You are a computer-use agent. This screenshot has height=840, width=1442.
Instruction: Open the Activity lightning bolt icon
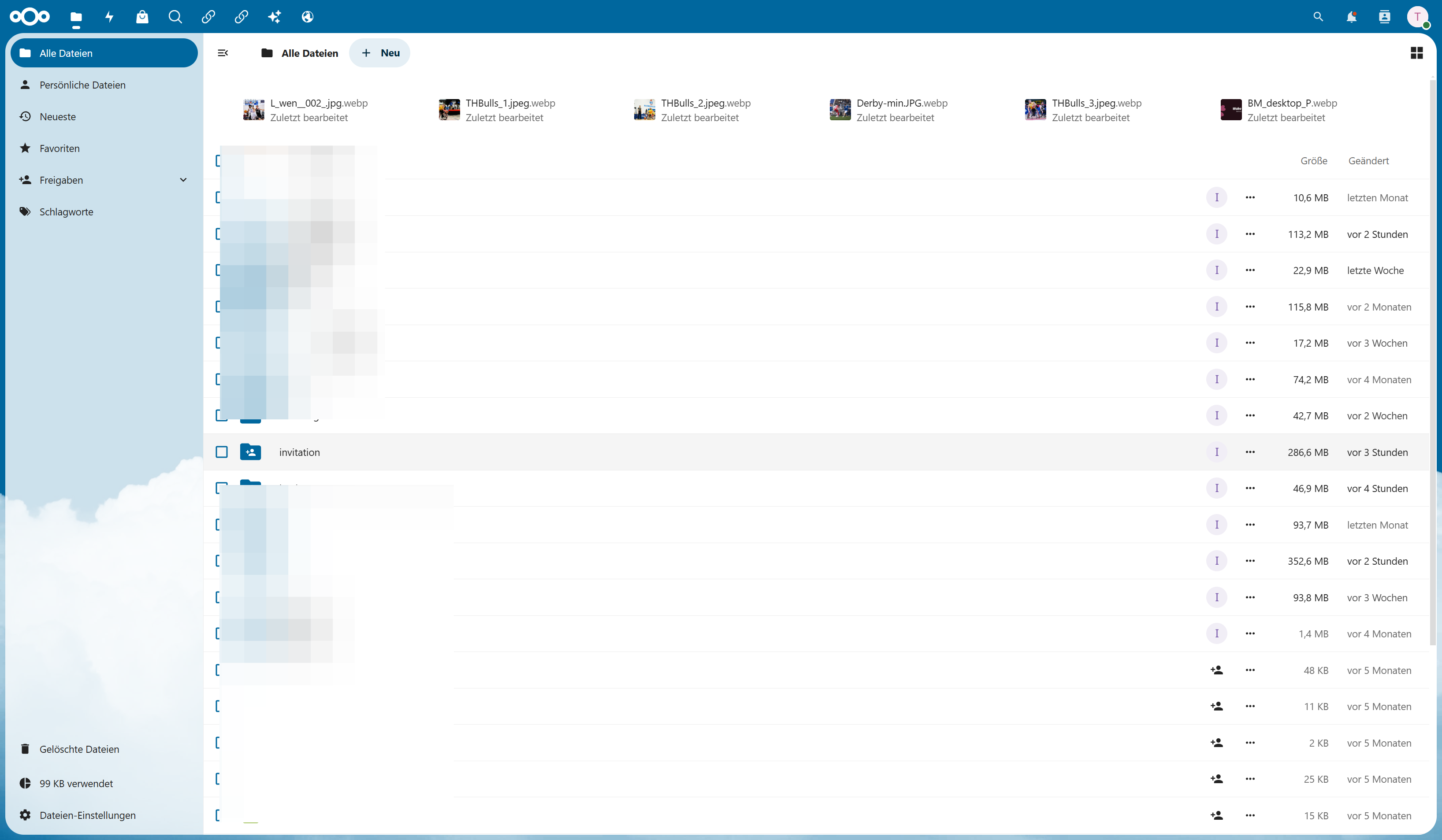click(109, 17)
